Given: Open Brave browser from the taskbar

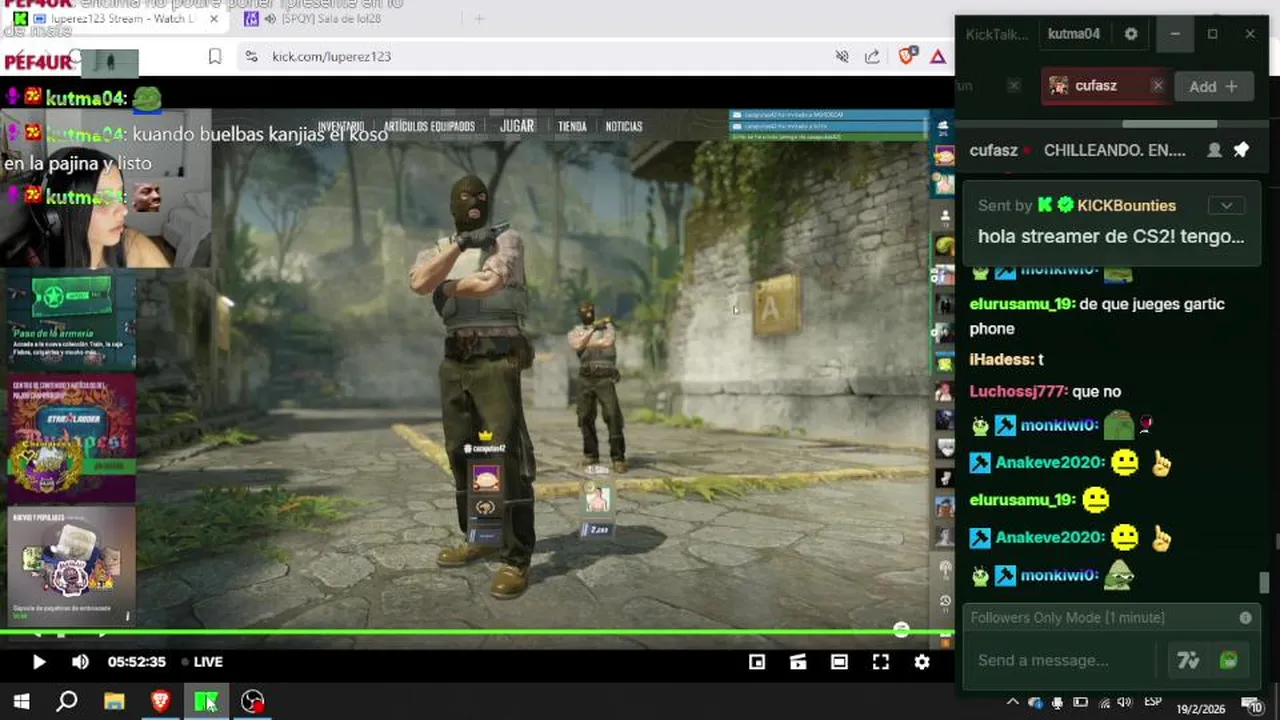Looking at the screenshot, I should coord(160,701).
